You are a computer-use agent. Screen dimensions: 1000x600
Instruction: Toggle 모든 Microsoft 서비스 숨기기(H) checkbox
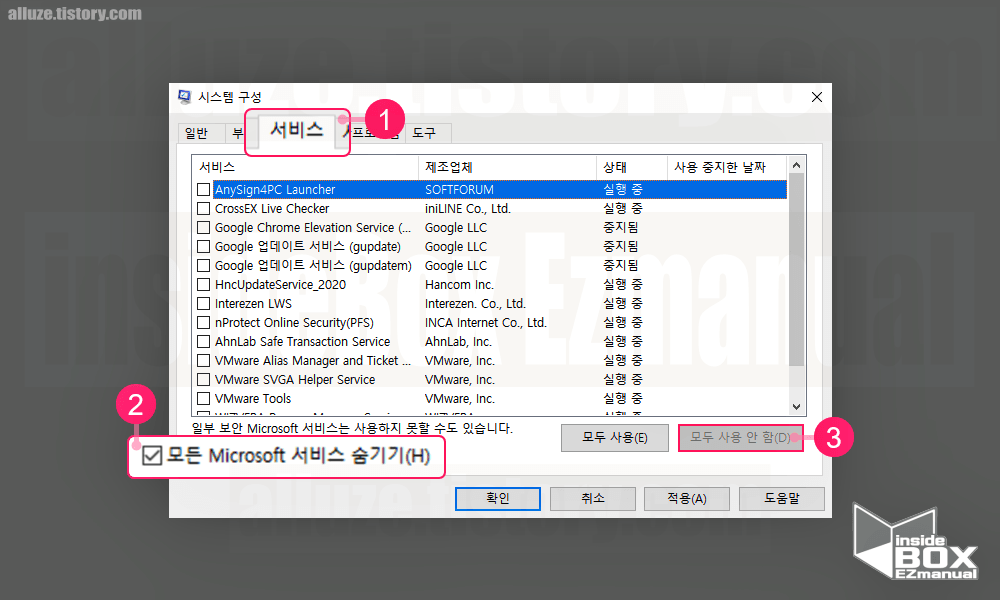[x=152, y=455]
